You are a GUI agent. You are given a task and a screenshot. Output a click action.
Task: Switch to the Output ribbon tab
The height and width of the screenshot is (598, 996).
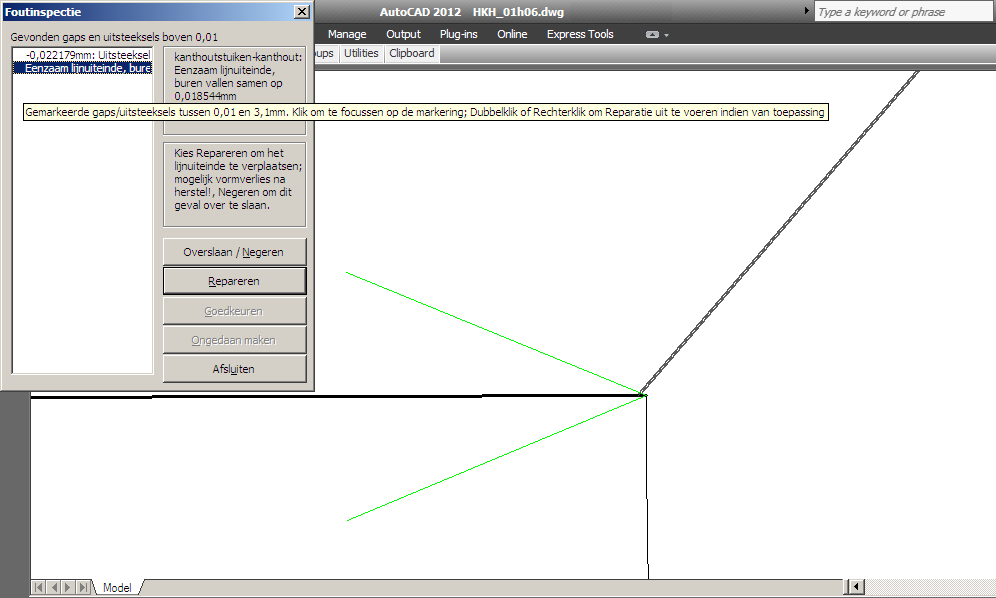(x=403, y=34)
